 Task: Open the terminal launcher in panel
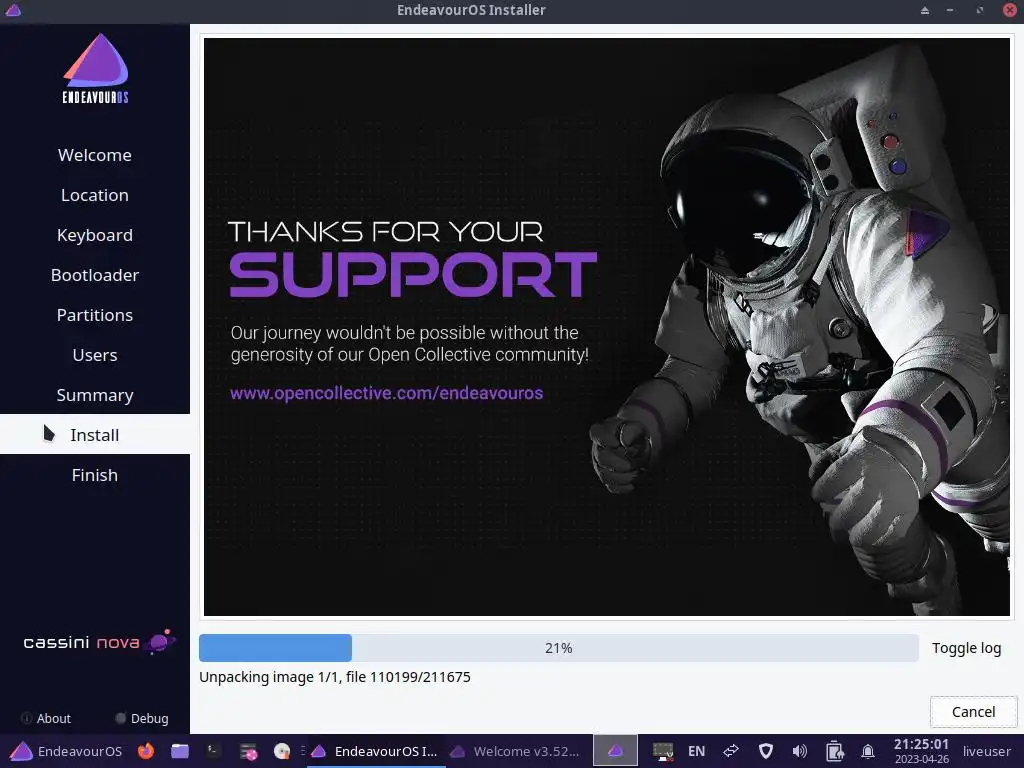[214, 751]
